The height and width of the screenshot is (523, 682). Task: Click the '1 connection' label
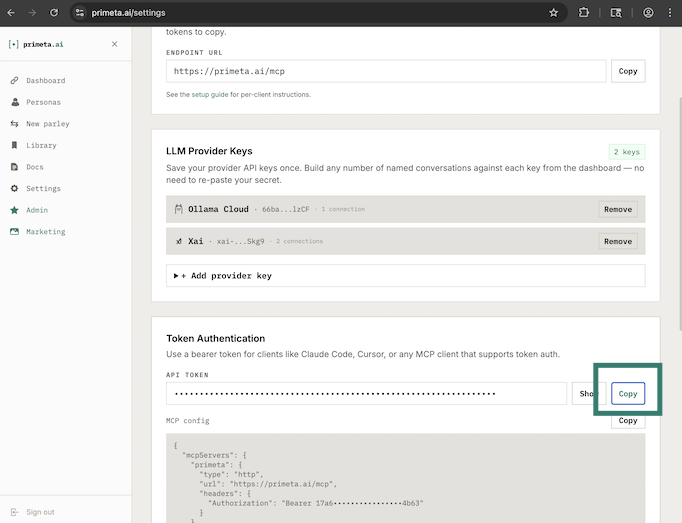click(x=343, y=209)
